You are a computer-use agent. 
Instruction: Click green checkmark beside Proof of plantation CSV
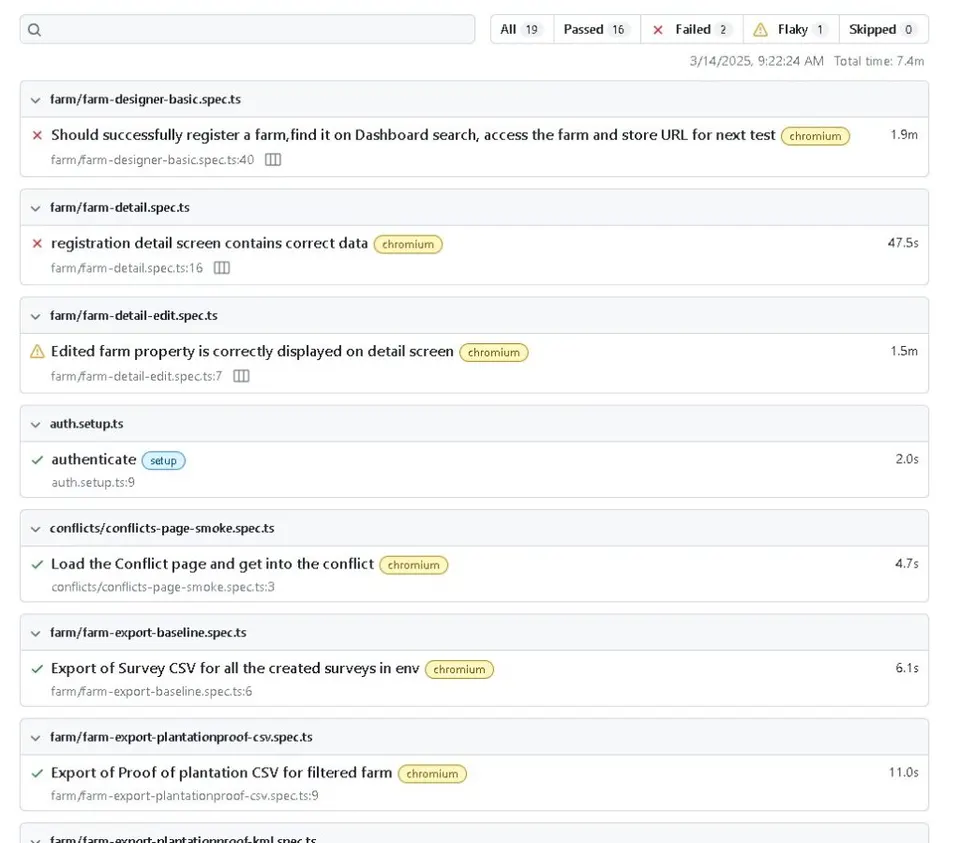click(x=37, y=773)
